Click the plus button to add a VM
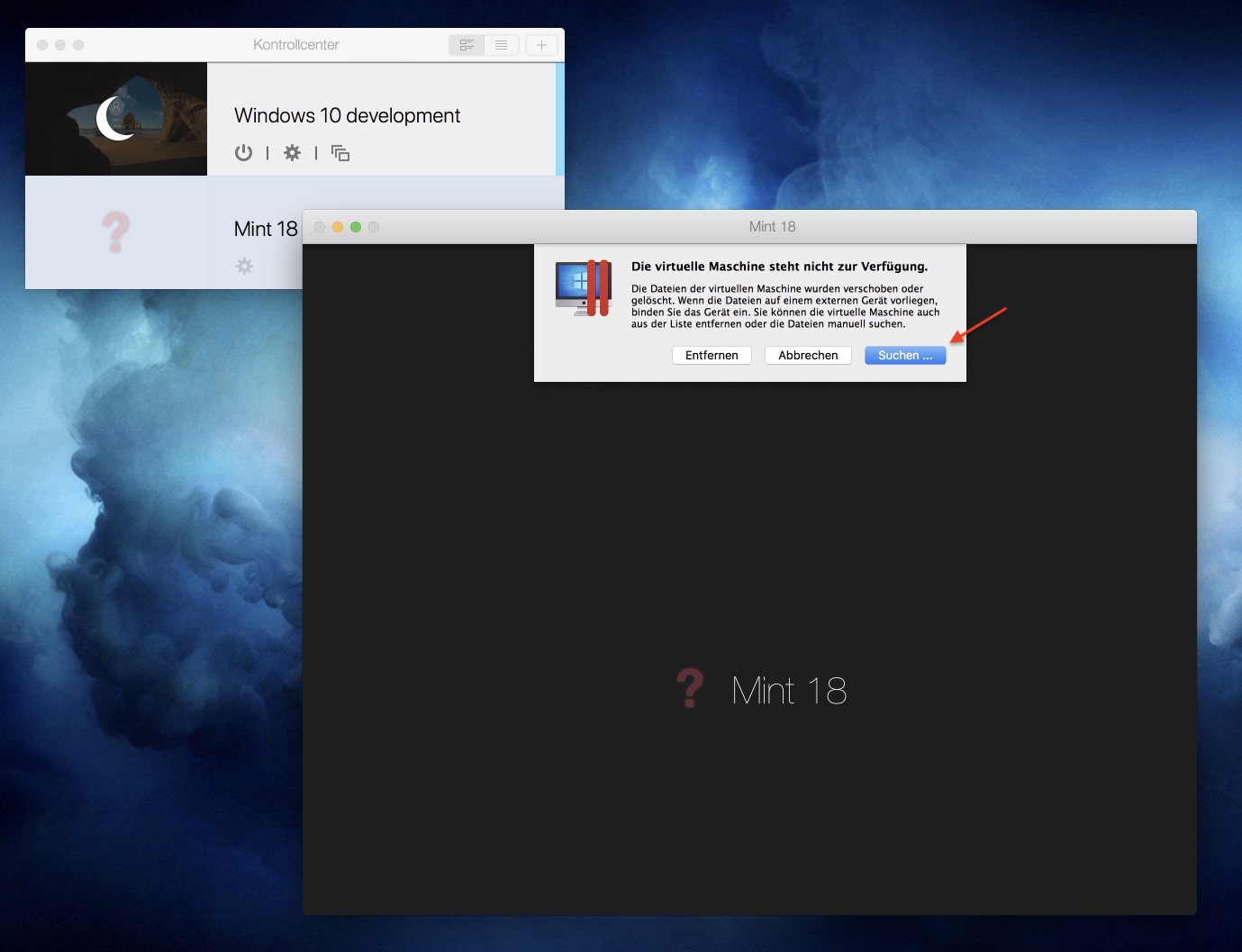 tap(541, 45)
